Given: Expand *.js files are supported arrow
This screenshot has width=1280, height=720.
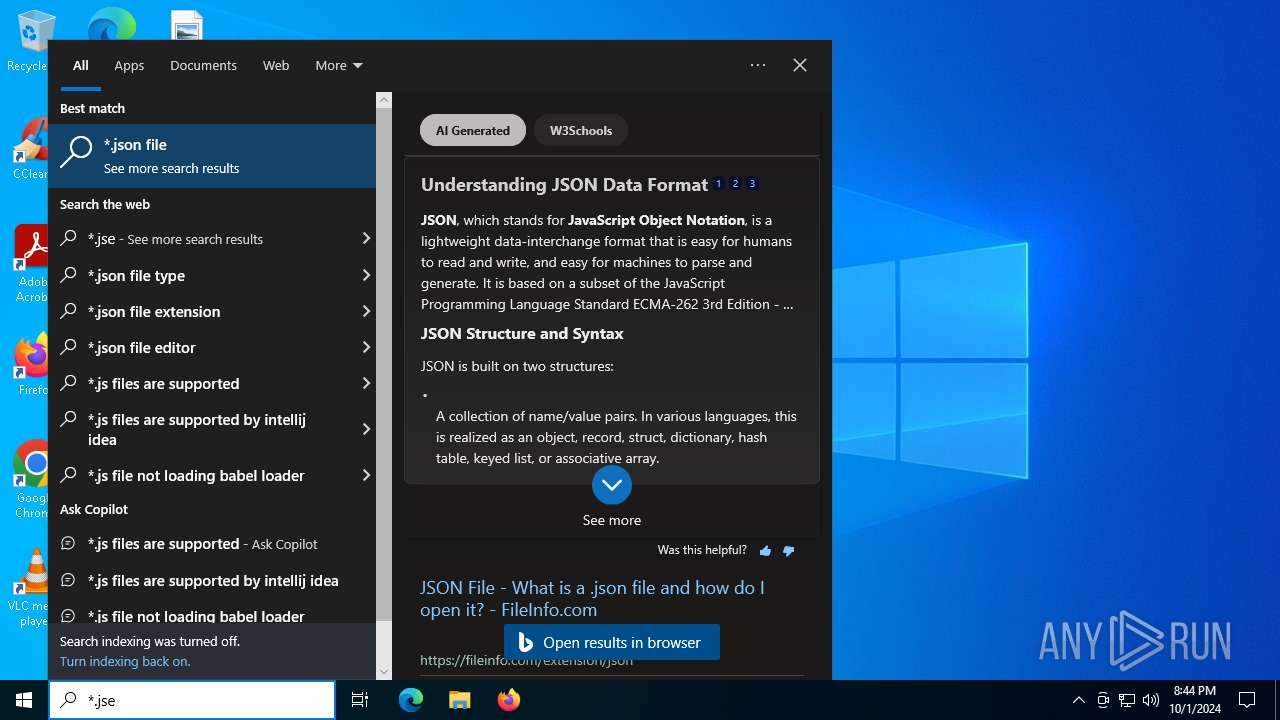Looking at the screenshot, I should (x=366, y=383).
